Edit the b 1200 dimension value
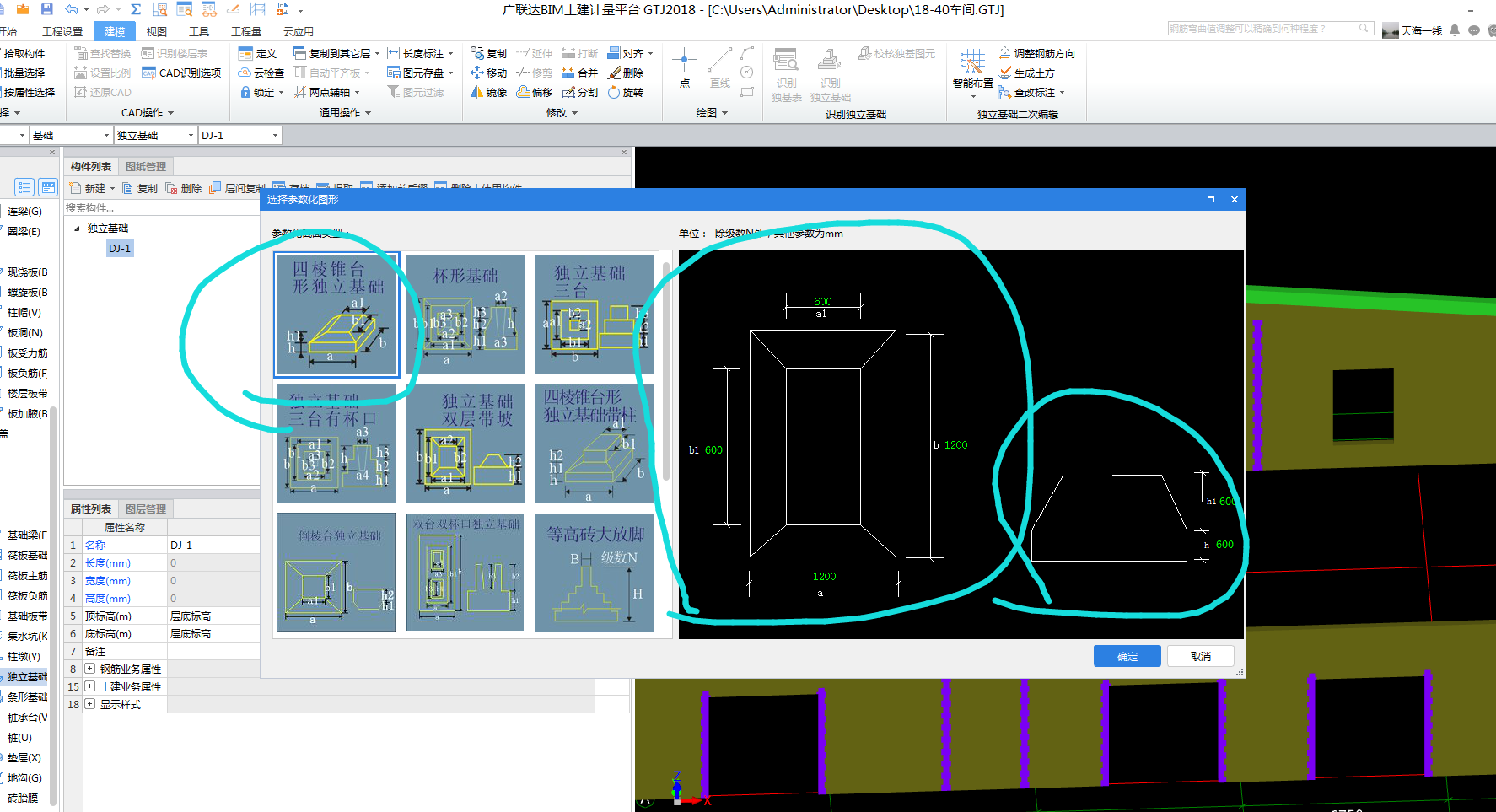 click(x=955, y=444)
